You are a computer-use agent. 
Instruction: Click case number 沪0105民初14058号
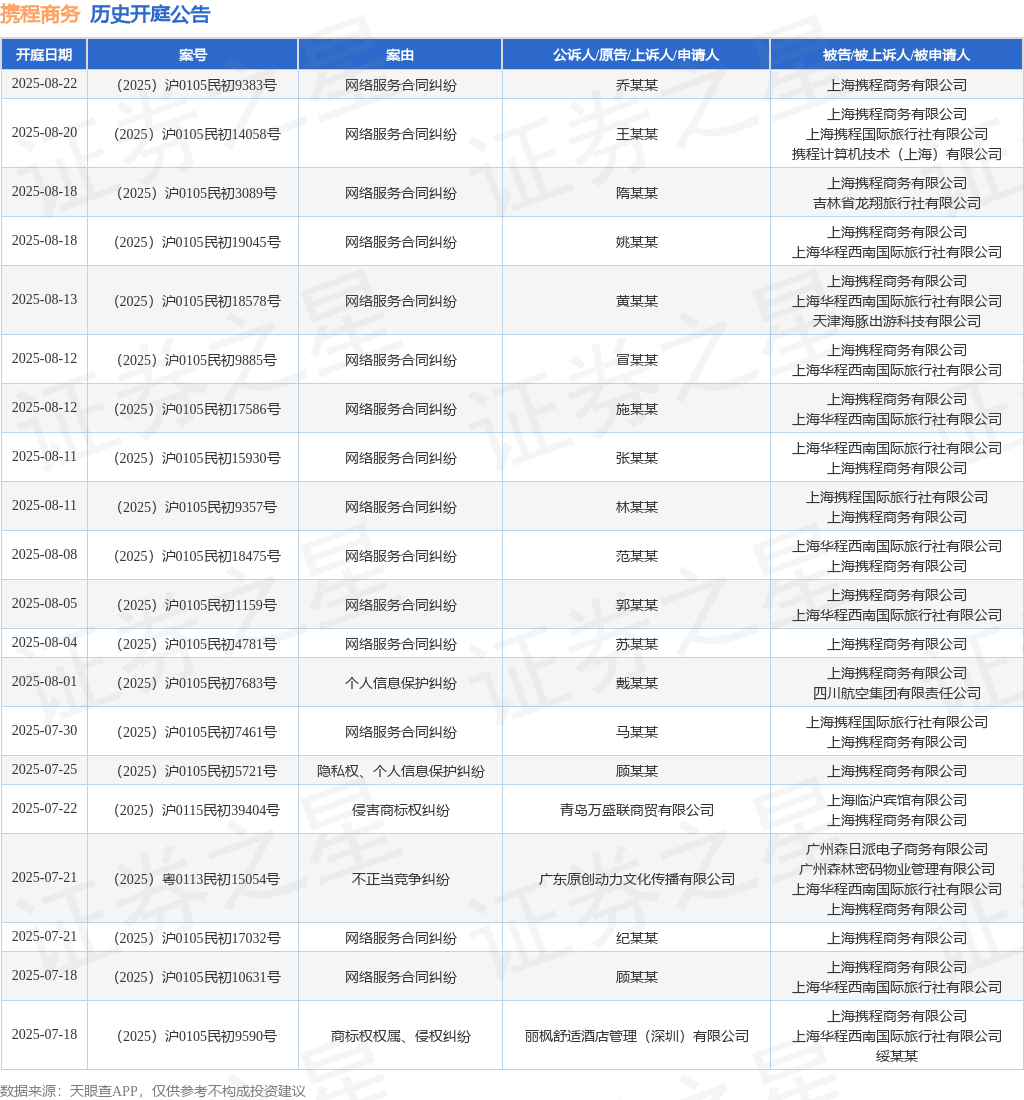click(196, 134)
